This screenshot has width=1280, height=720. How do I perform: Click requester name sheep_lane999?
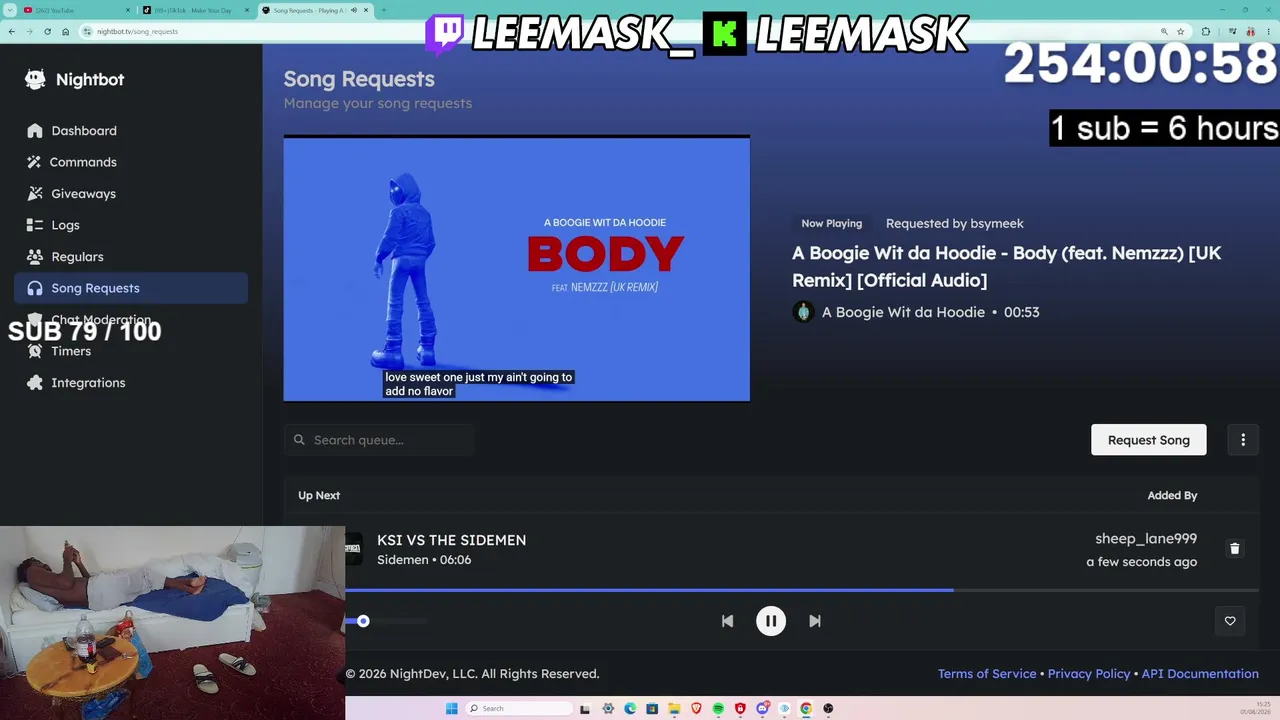coord(1146,539)
